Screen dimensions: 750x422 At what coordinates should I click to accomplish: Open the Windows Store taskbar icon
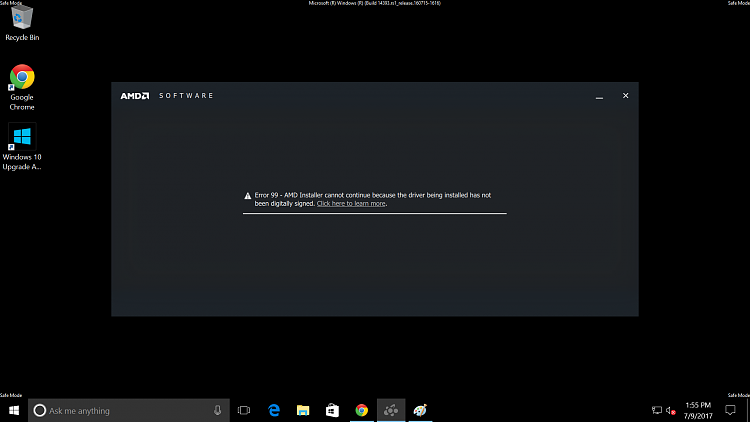332,411
